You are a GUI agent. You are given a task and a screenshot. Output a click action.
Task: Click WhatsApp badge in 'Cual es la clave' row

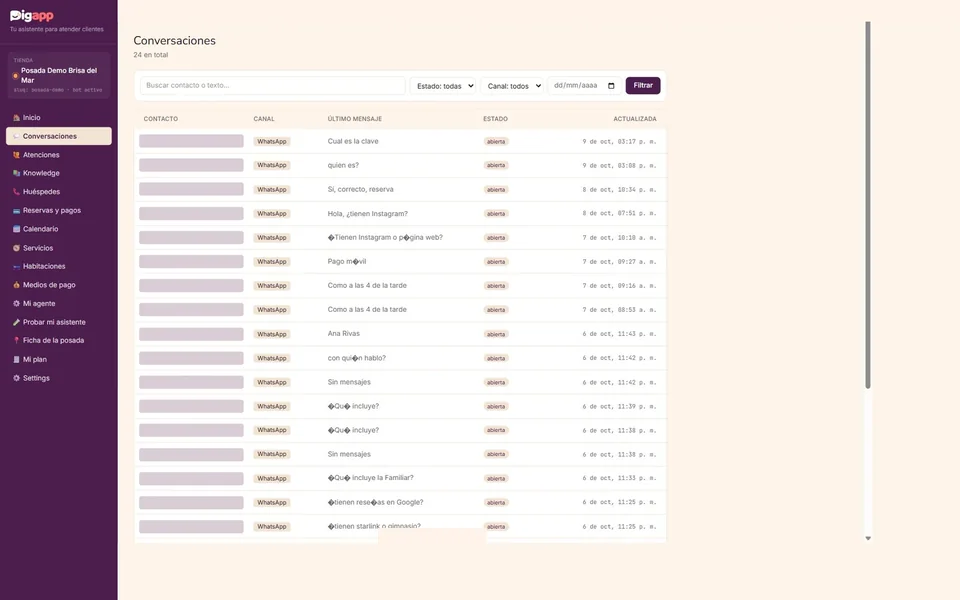tap(272, 141)
